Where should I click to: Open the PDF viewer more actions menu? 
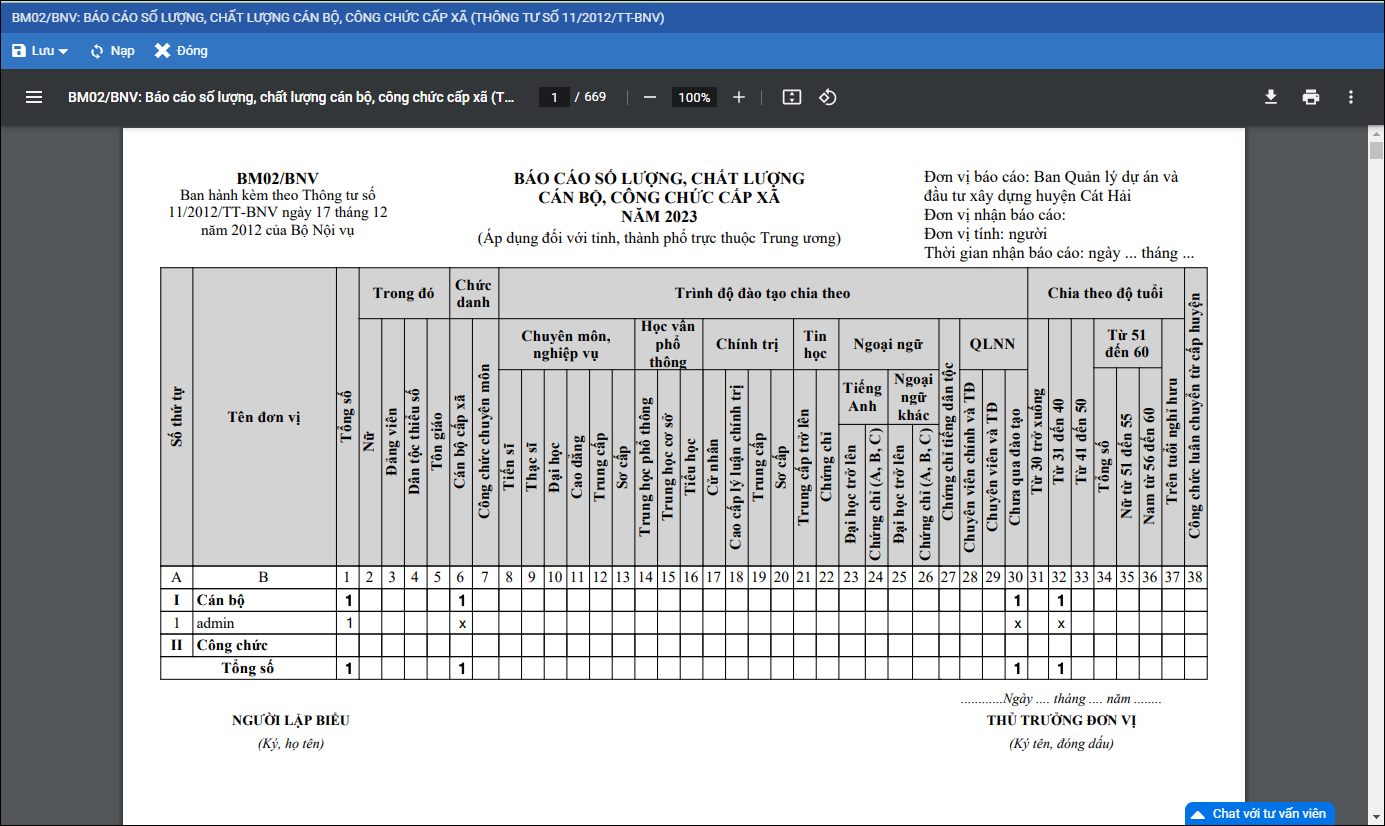click(x=1351, y=97)
